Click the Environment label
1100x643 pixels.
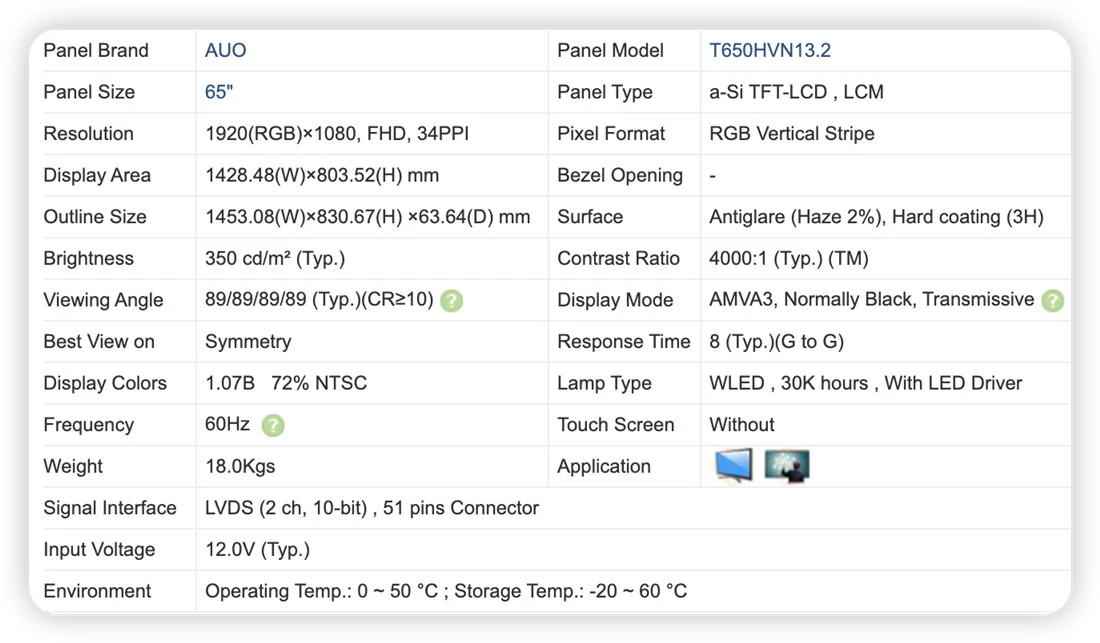[x=97, y=591]
